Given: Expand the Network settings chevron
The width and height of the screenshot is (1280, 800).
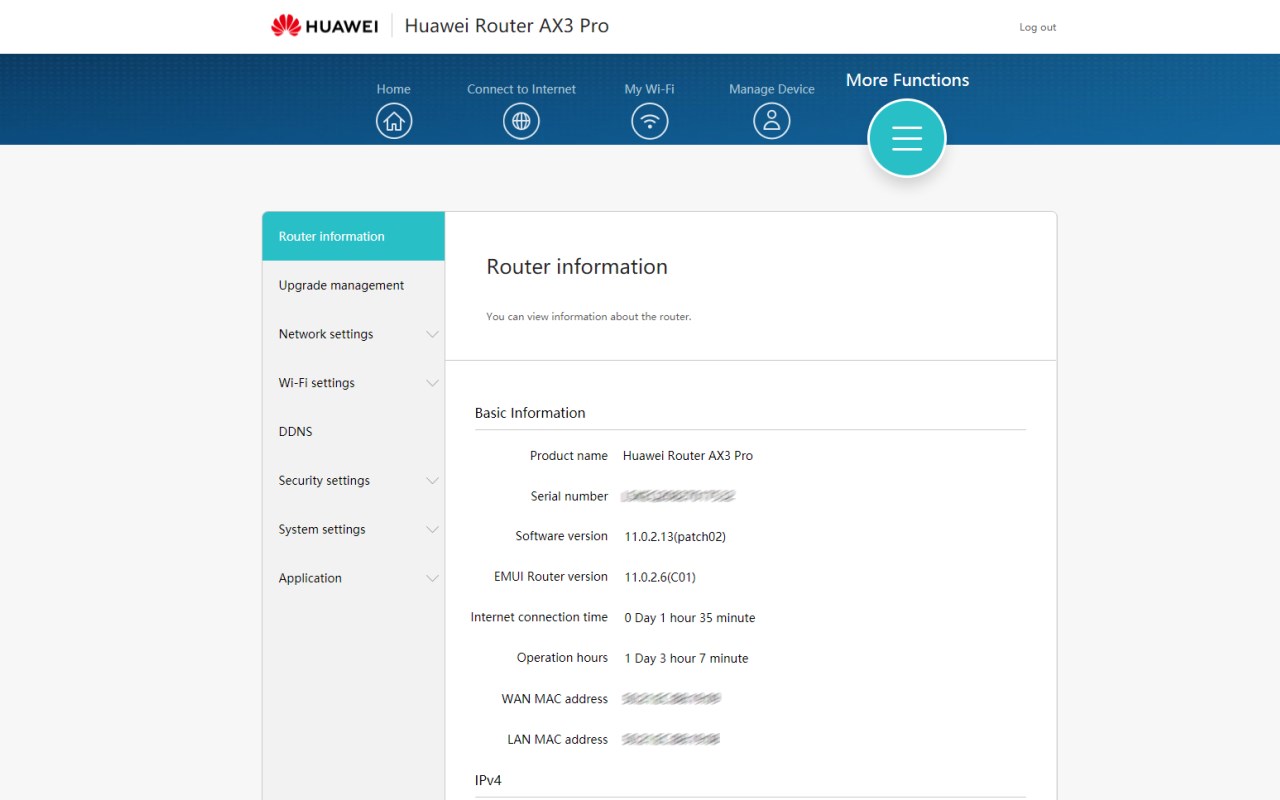Looking at the screenshot, I should click(x=432, y=334).
